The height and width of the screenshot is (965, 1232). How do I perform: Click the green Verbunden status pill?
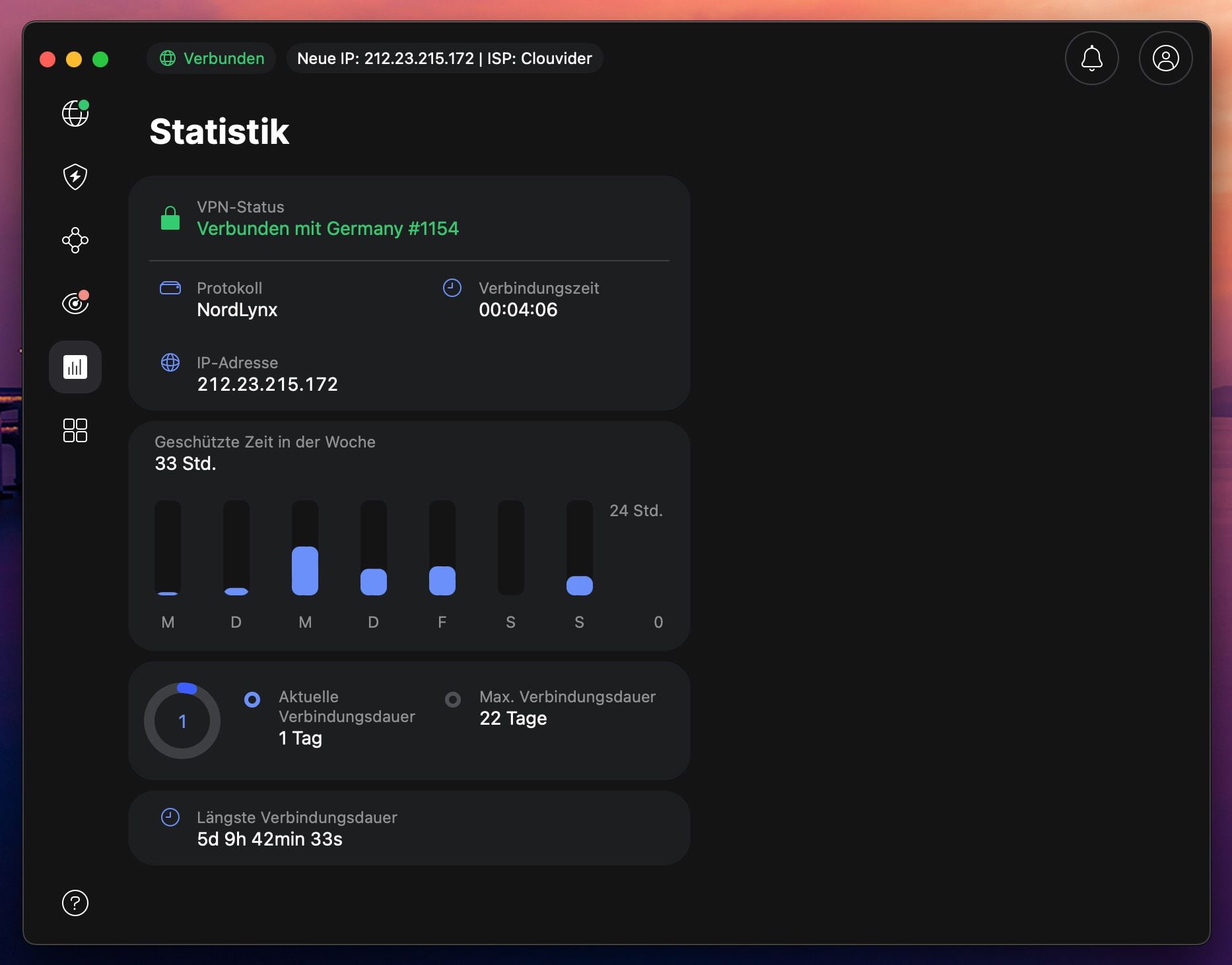tap(211, 58)
